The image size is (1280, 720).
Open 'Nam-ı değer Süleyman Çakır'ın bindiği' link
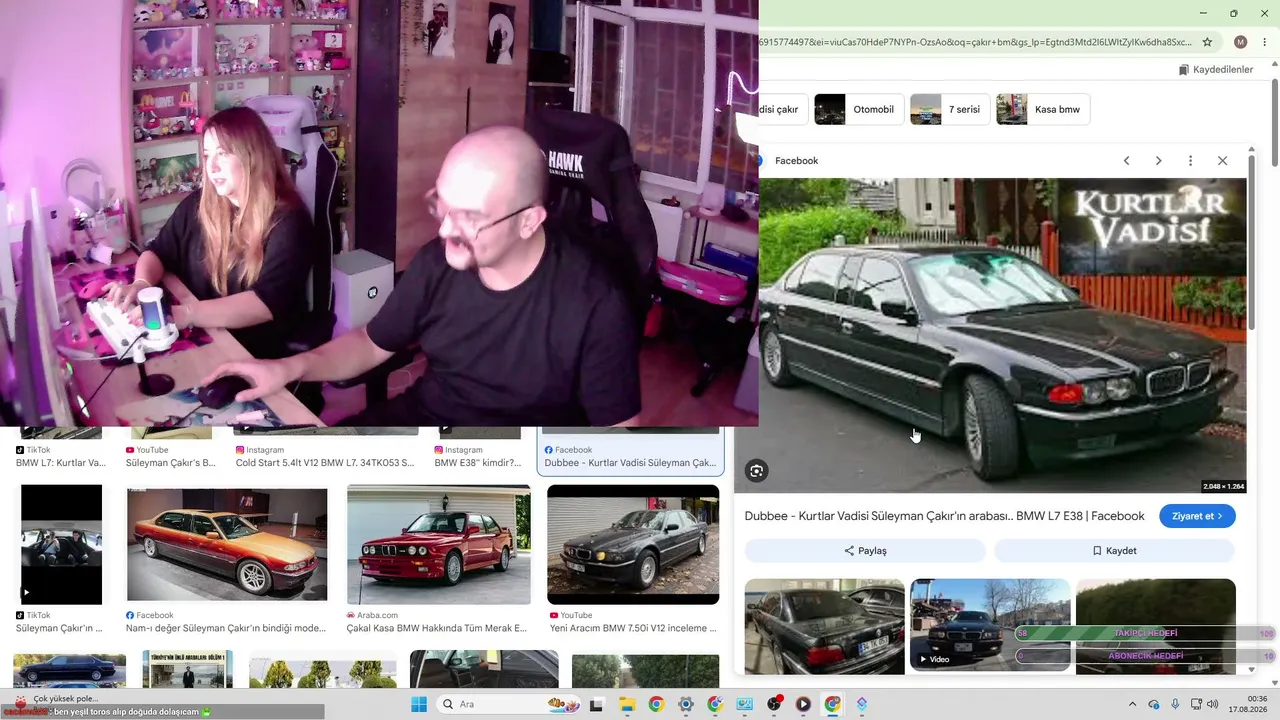pyautogui.click(x=226, y=628)
